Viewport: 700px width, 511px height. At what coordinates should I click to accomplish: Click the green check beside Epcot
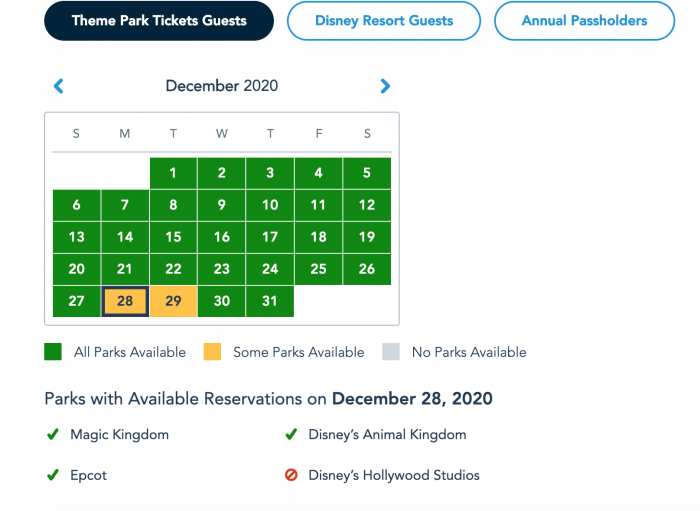click(53, 475)
